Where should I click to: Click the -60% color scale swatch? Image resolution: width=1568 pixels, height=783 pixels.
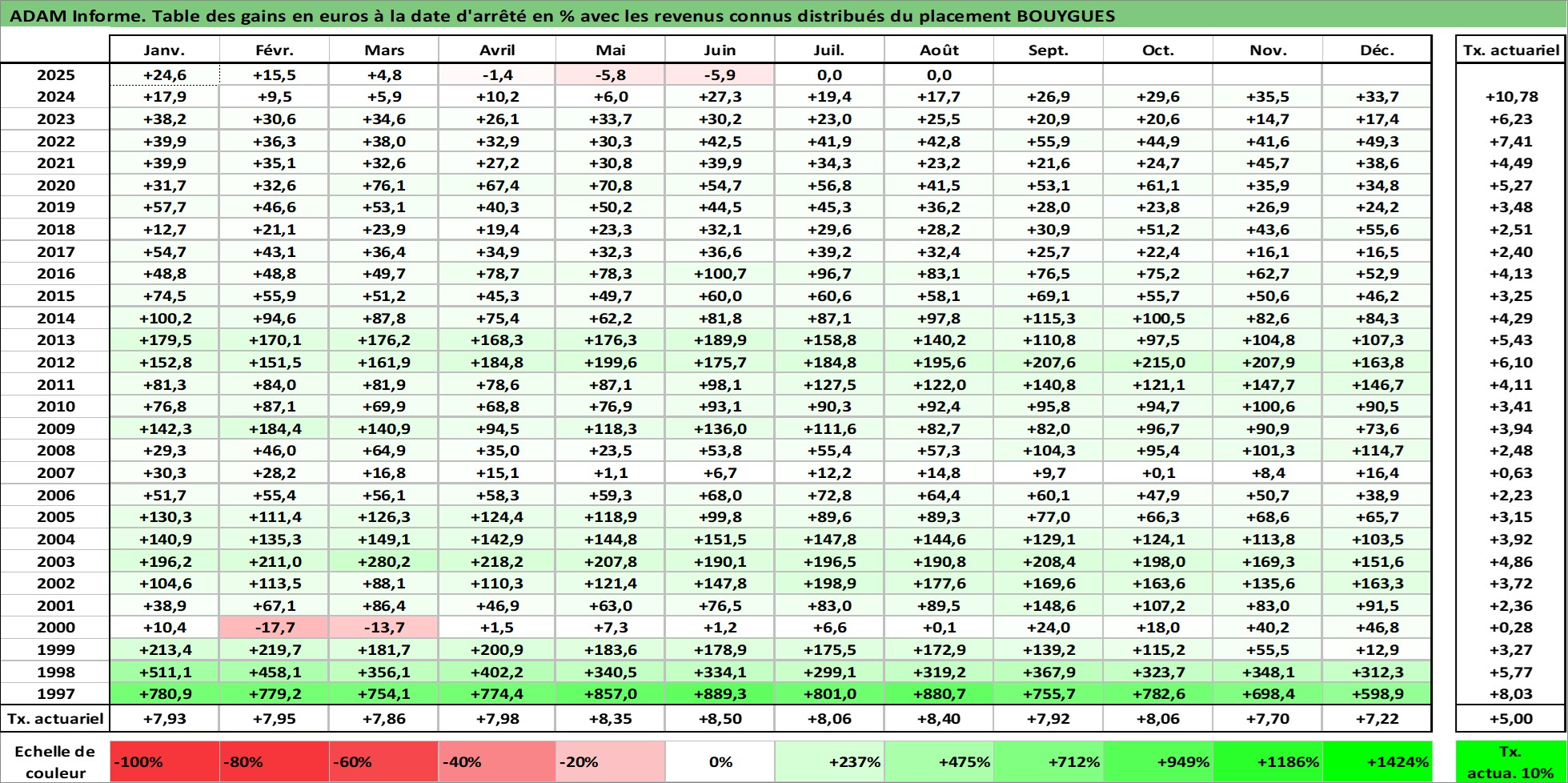(384, 762)
